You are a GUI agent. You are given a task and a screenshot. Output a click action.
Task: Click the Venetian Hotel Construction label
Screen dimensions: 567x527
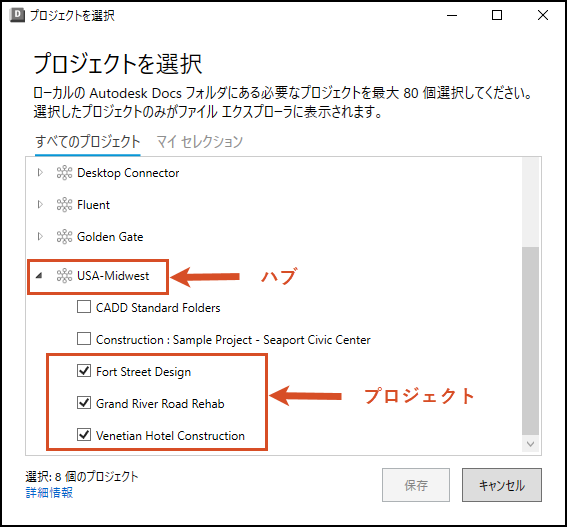(170, 435)
